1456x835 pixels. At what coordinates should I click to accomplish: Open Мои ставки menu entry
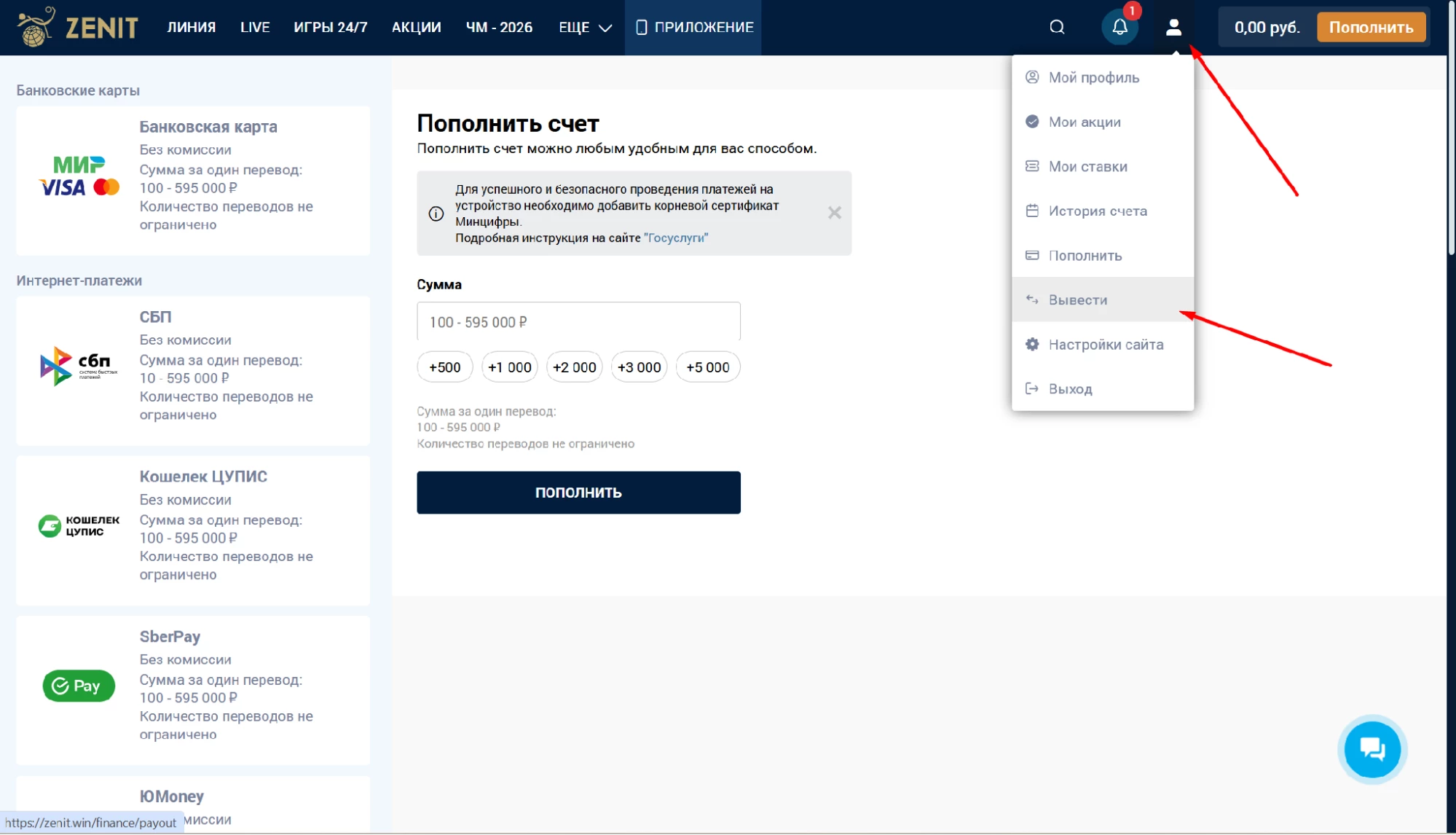pos(1103,166)
